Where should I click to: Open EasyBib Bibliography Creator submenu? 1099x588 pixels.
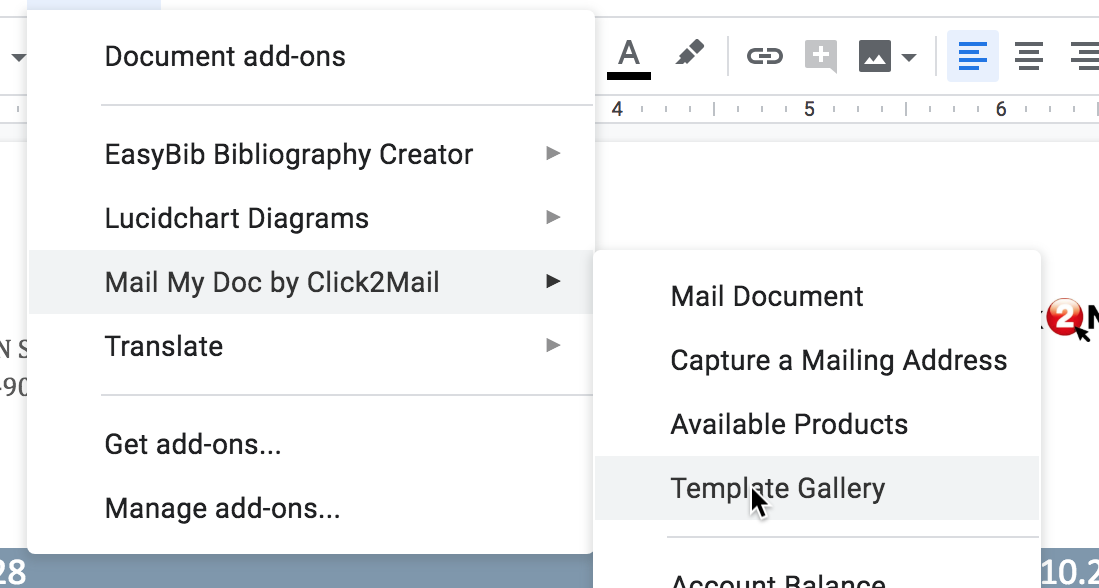[x=311, y=154]
